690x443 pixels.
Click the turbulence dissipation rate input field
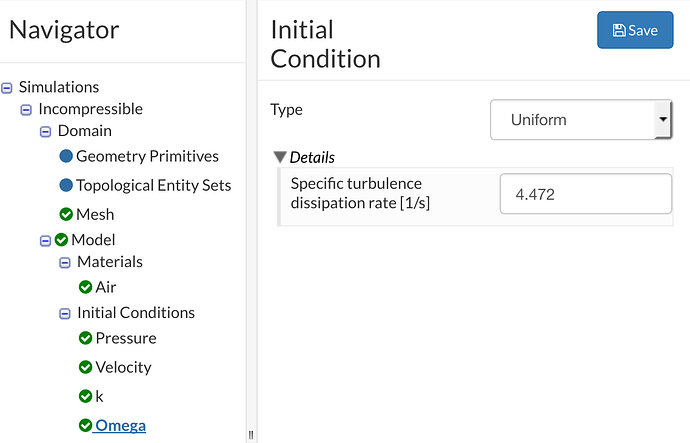[585, 194]
